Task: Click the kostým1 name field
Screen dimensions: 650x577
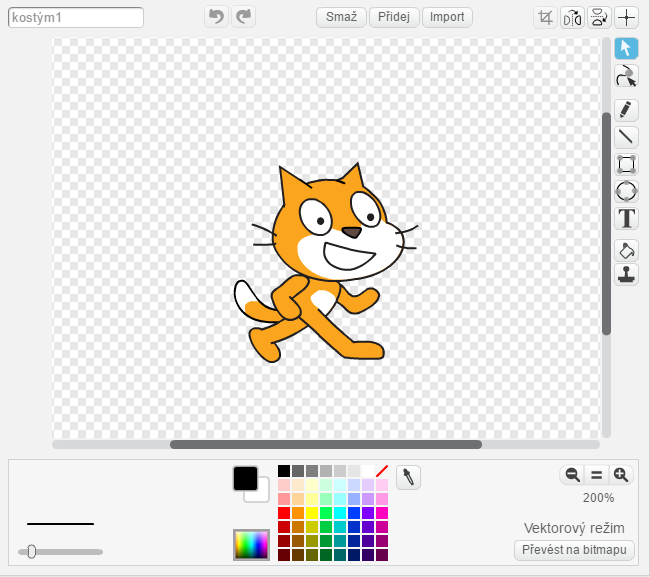Action: [76, 17]
